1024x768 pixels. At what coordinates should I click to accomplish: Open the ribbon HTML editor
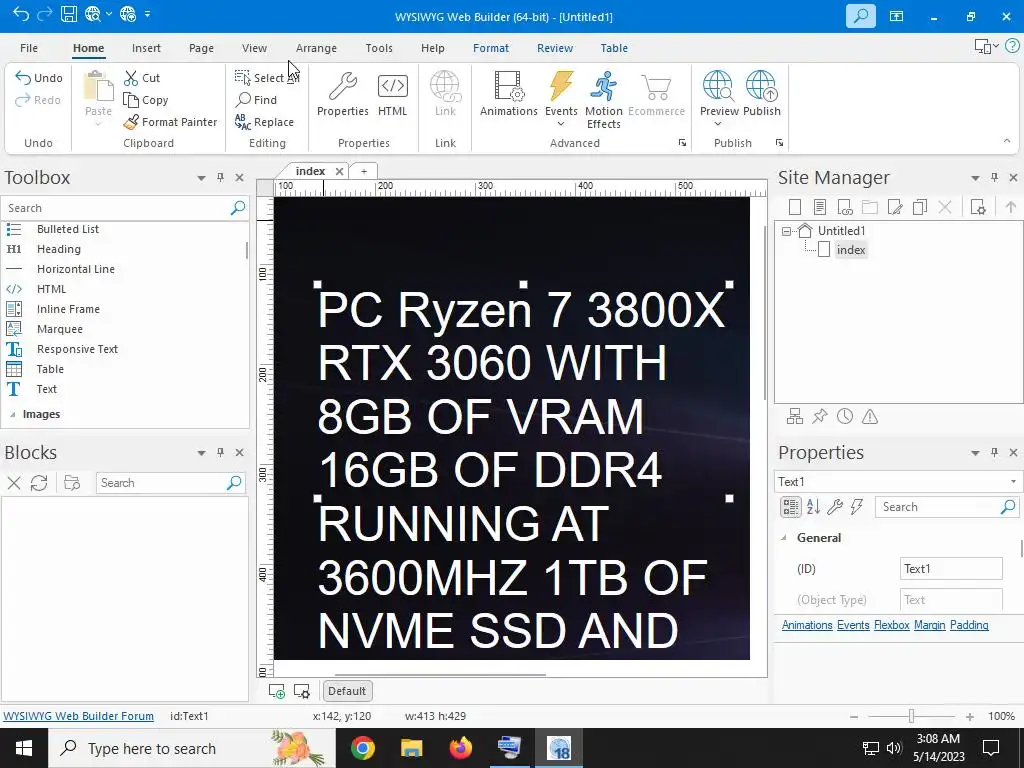coord(392,95)
